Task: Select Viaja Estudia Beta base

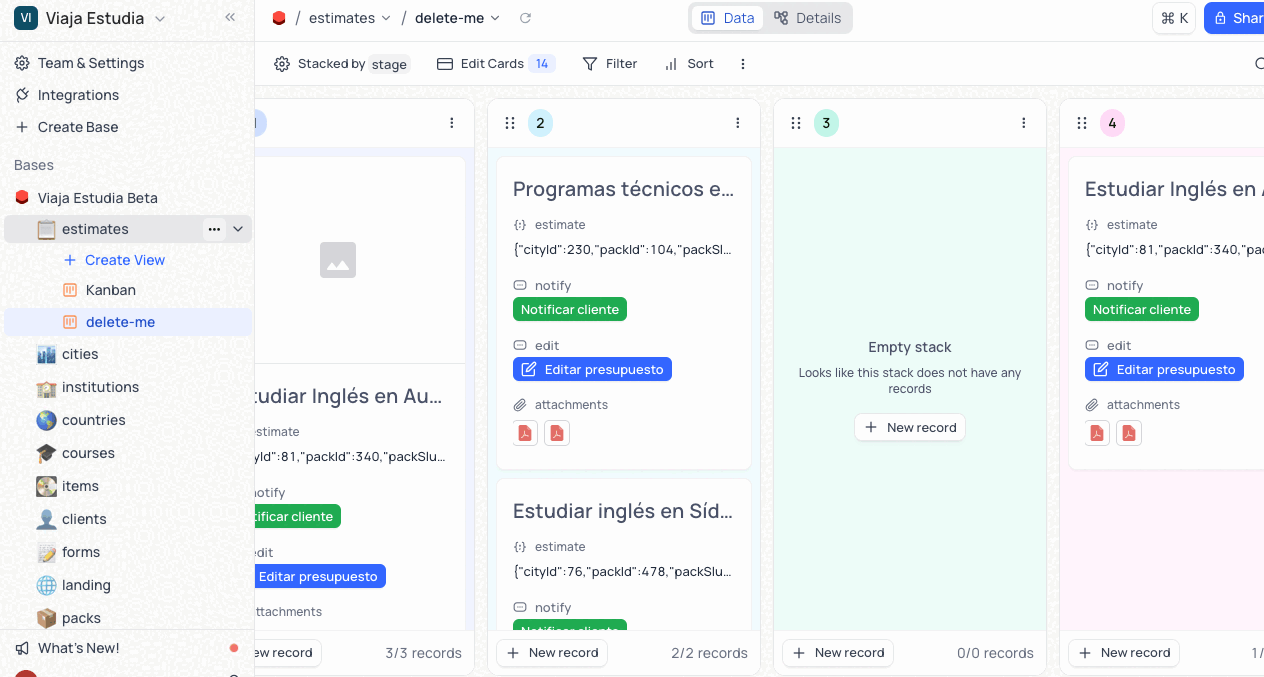Action: click(98, 198)
